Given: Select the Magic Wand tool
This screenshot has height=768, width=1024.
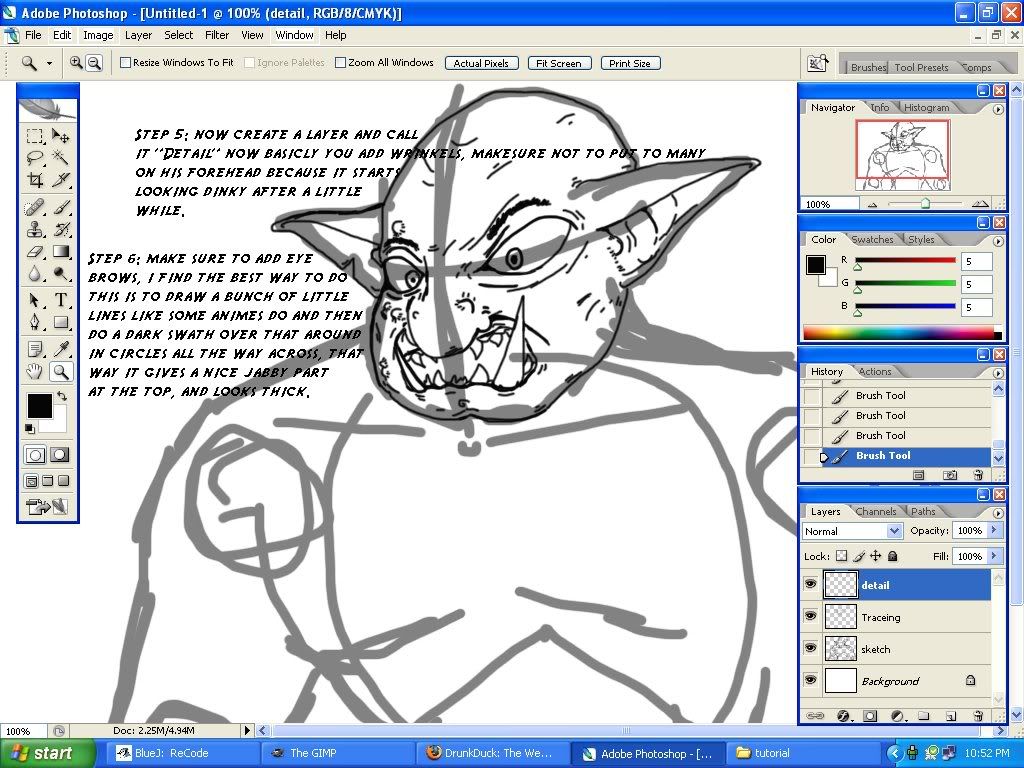Looking at the screenshot, I should 61,157.
